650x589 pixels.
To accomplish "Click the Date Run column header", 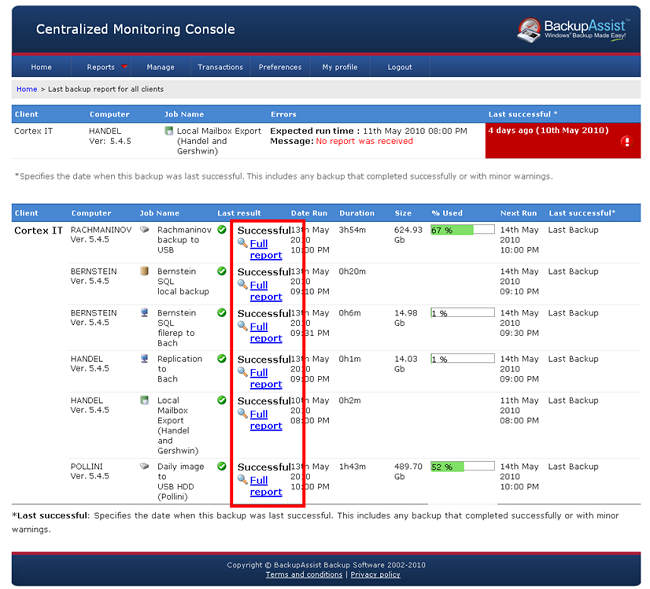I will click(309, 213).
